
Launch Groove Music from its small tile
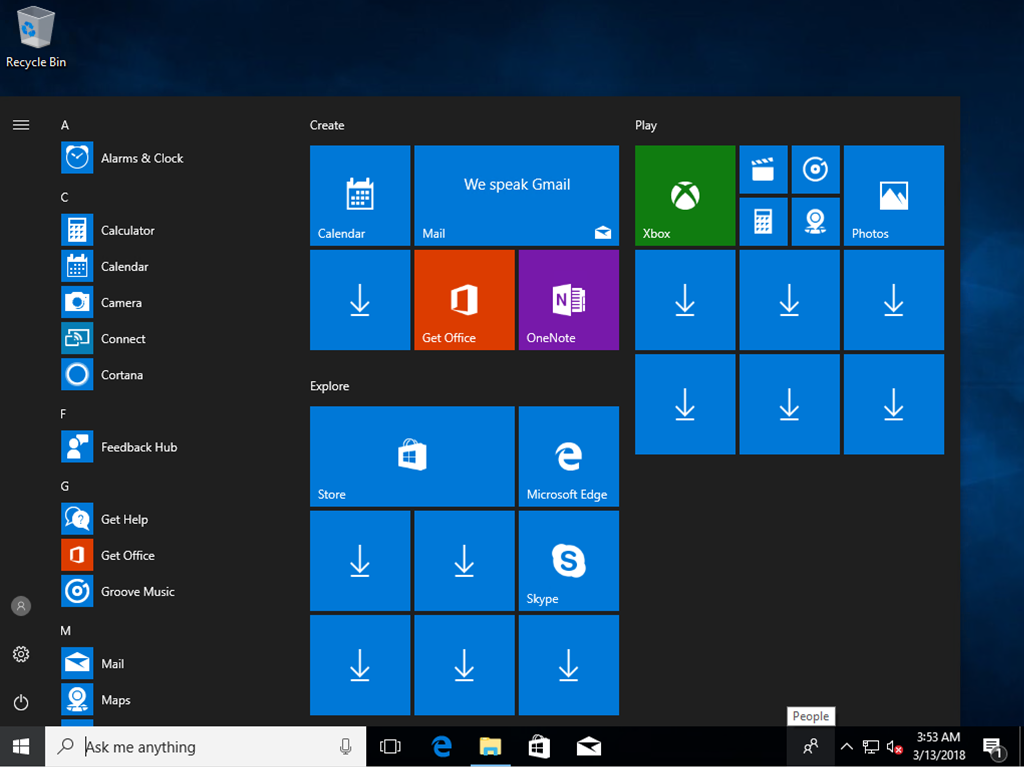click(816, 169)
